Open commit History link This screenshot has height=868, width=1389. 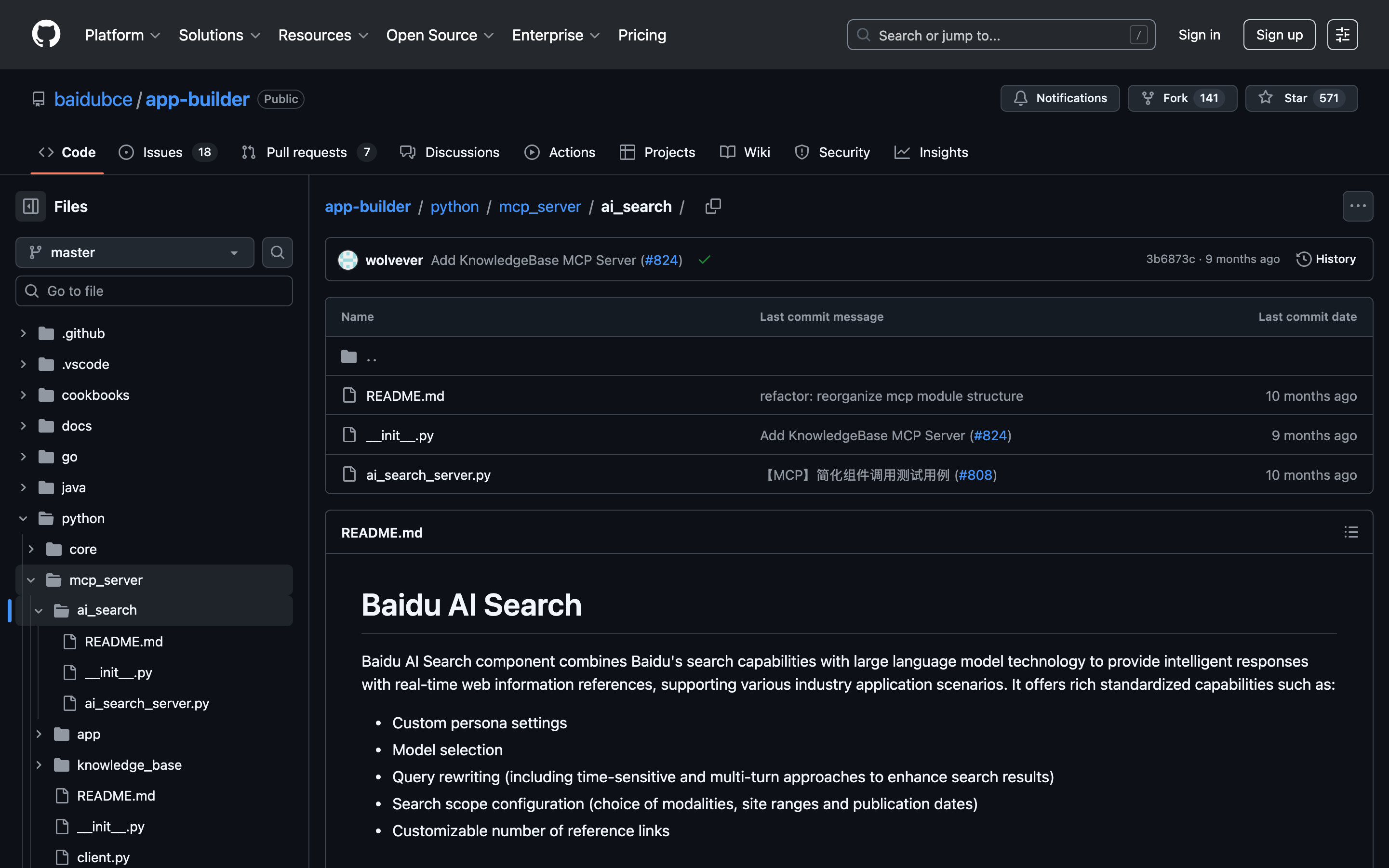(1326, 259)
